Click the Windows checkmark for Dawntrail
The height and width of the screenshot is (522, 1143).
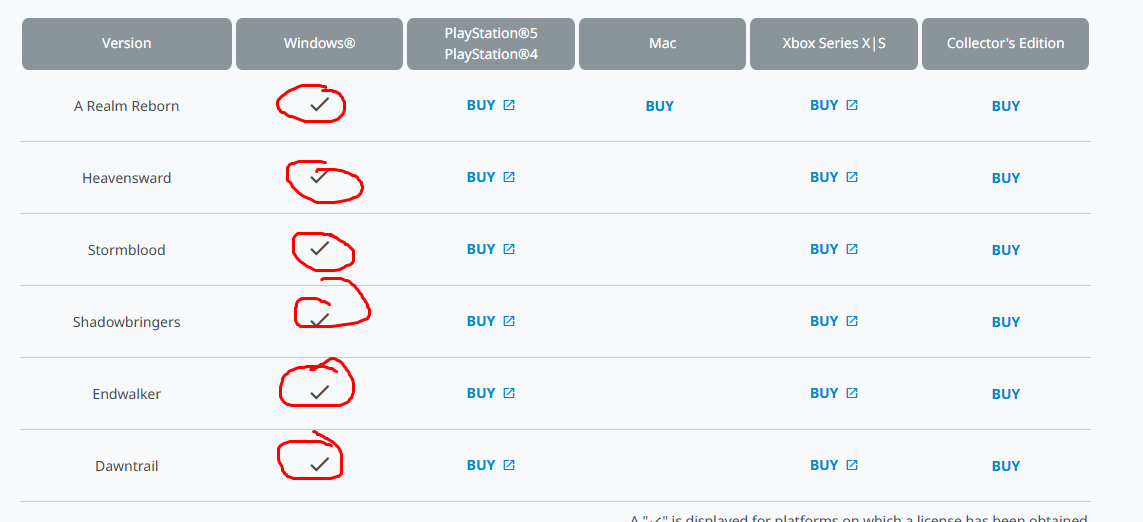click(x=320, y=464)
